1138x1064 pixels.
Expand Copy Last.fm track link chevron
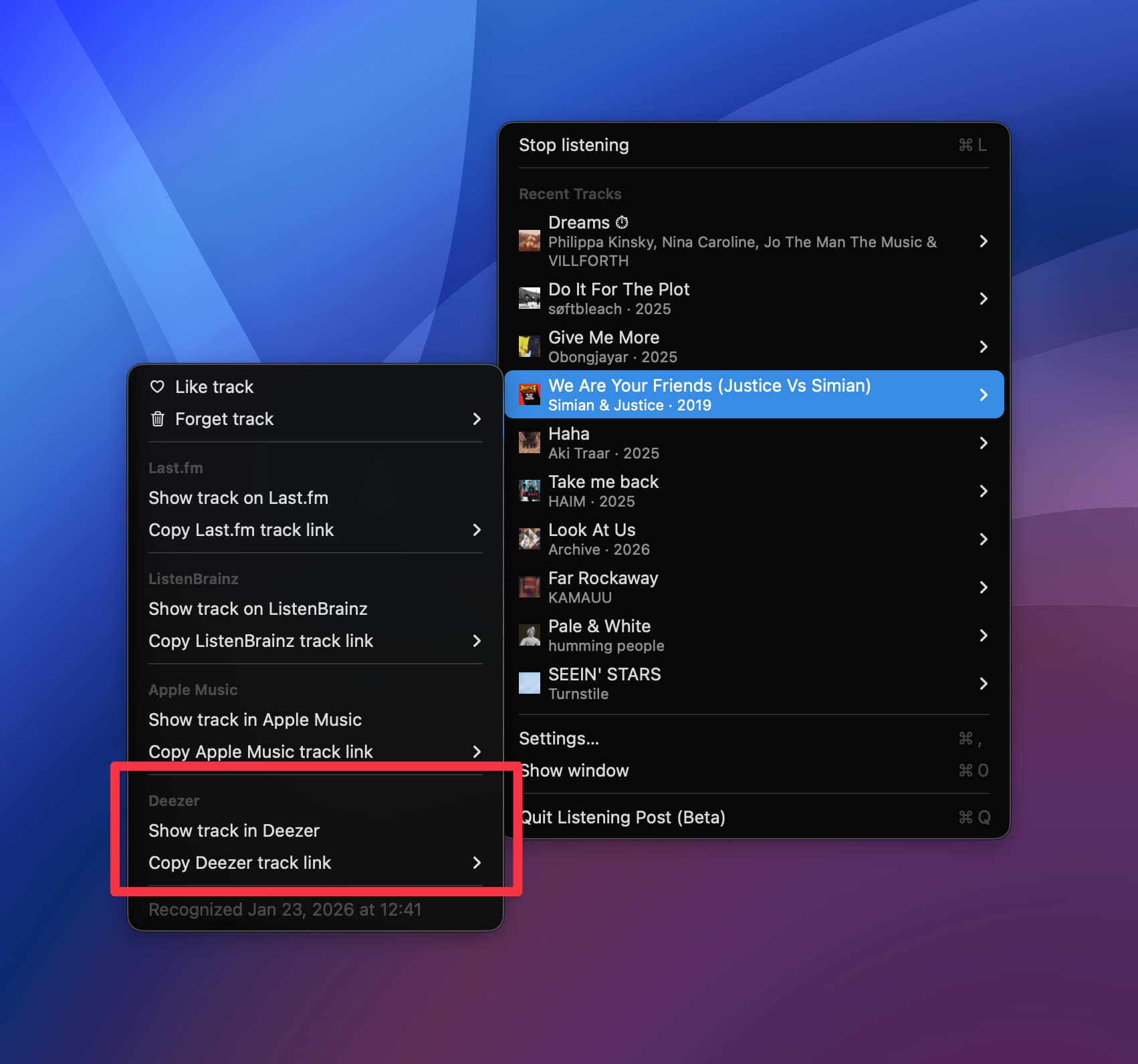click(476, 530)
